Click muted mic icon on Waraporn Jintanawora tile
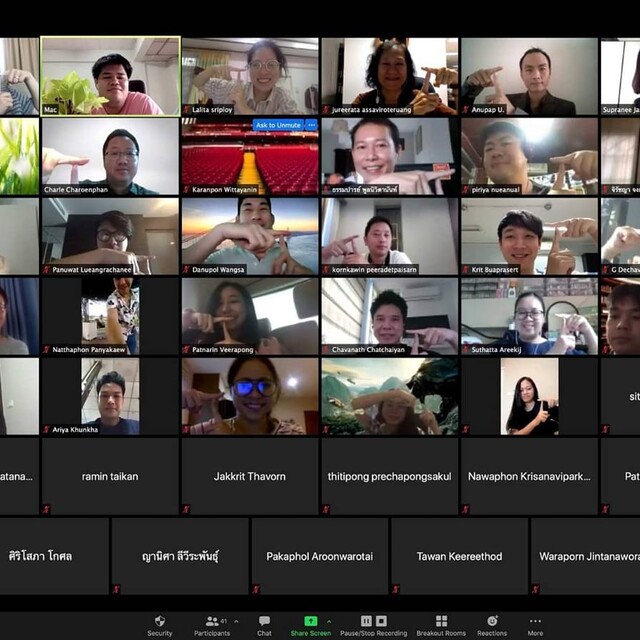The image size is (640, 640). [x=536, y=589]
